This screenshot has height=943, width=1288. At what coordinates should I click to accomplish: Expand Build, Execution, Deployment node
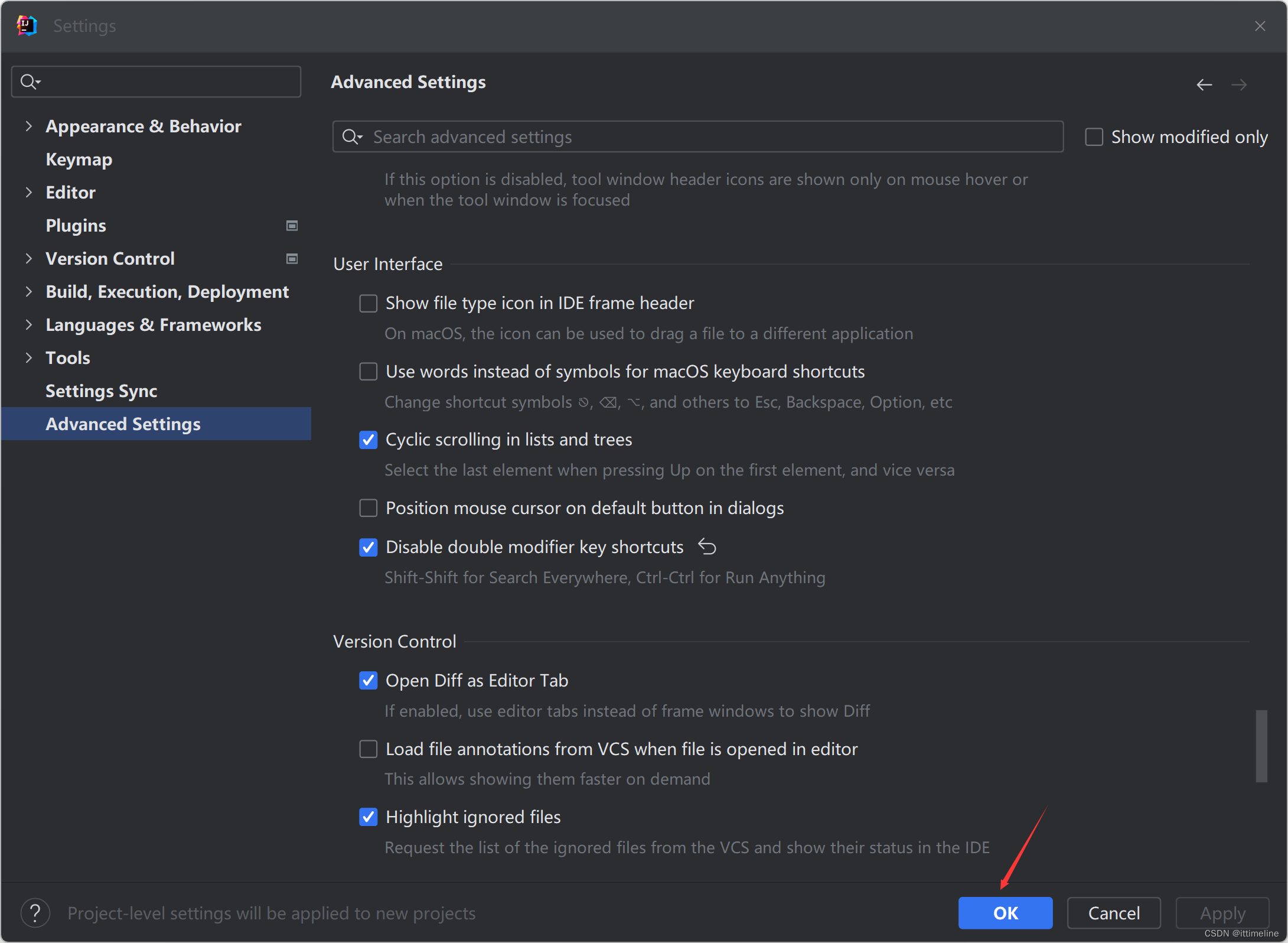click(28, 291)
